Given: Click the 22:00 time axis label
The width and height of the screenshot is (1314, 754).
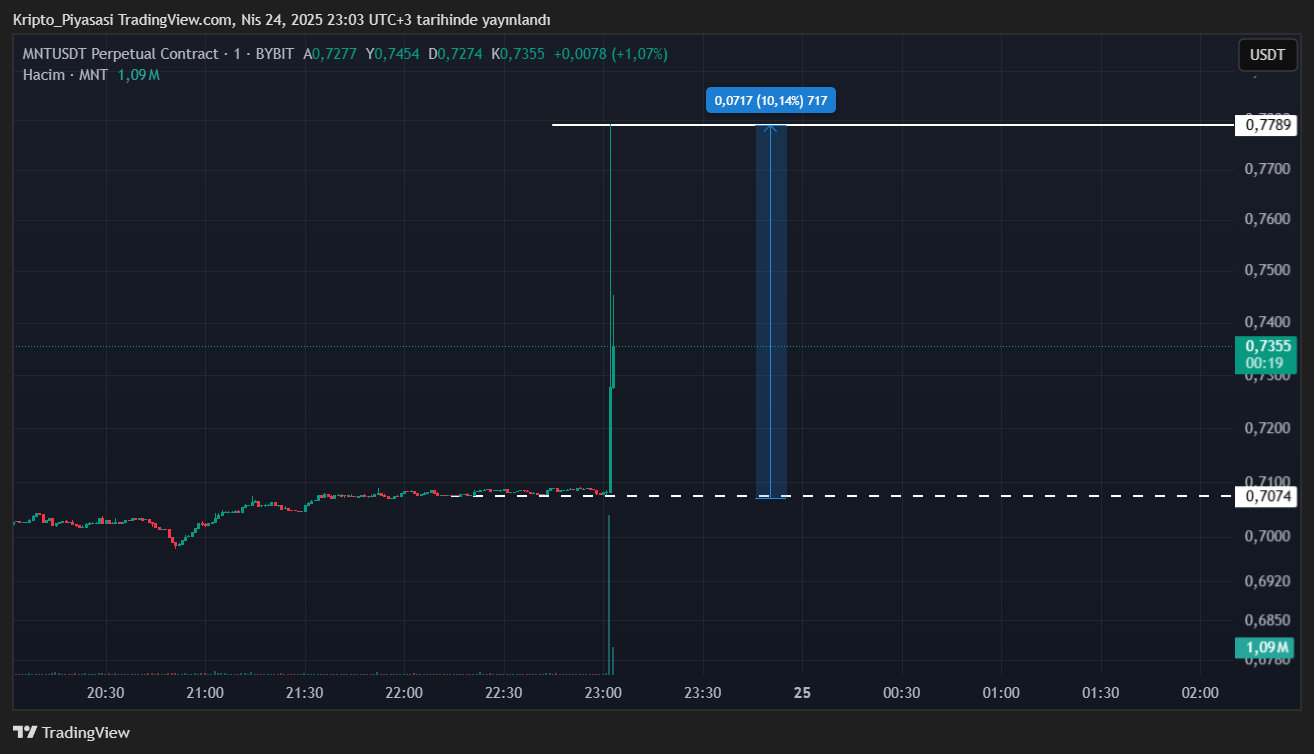Looking at the screenshot, I should (404, 693).
